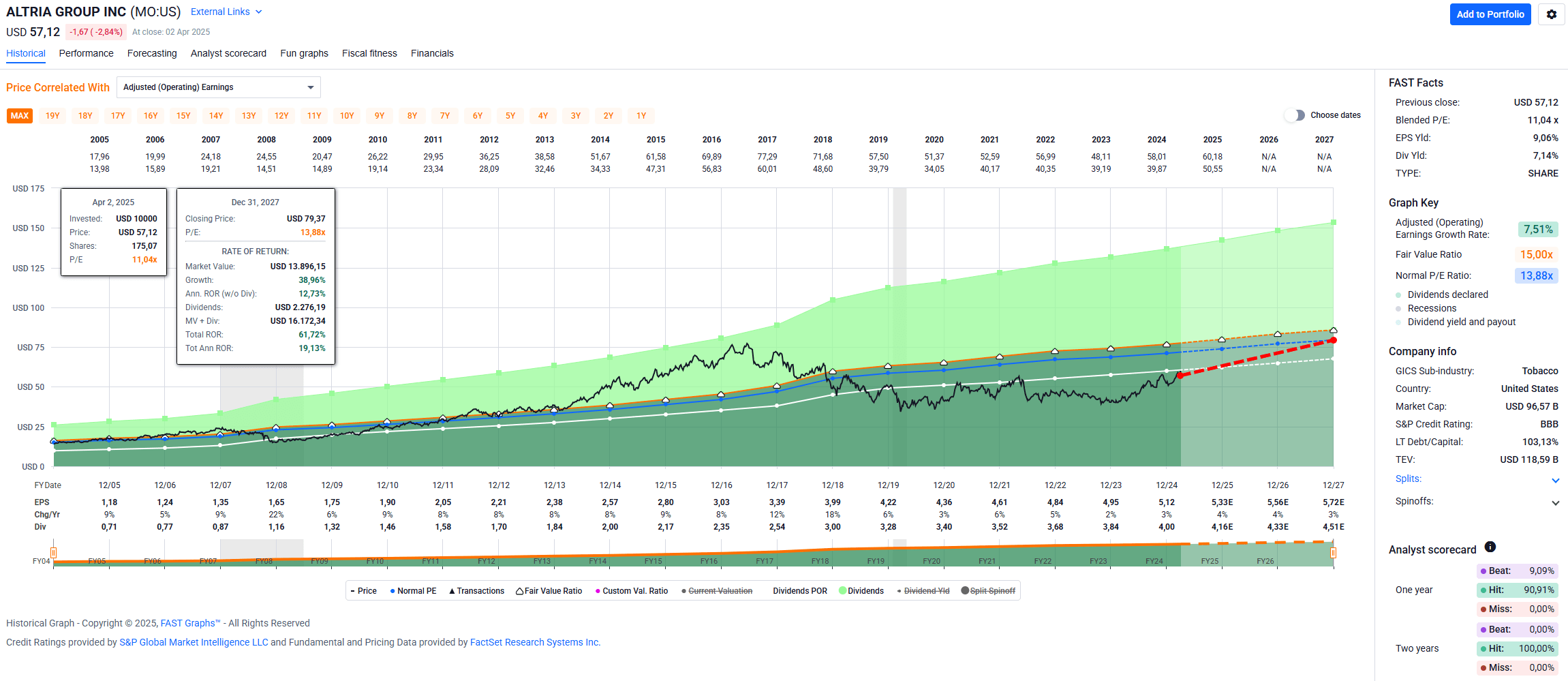
Task: Click the Transactions legend marker
Action: point(452,591)
